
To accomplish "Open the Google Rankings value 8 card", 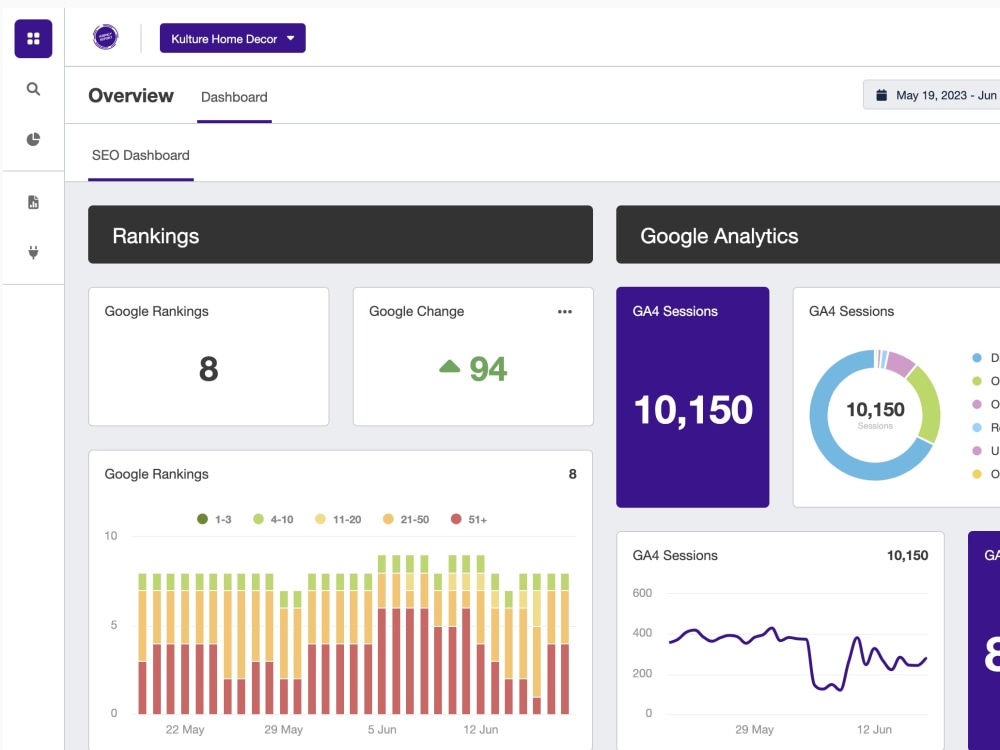I will pyautogui.click(x=209, y=357).
